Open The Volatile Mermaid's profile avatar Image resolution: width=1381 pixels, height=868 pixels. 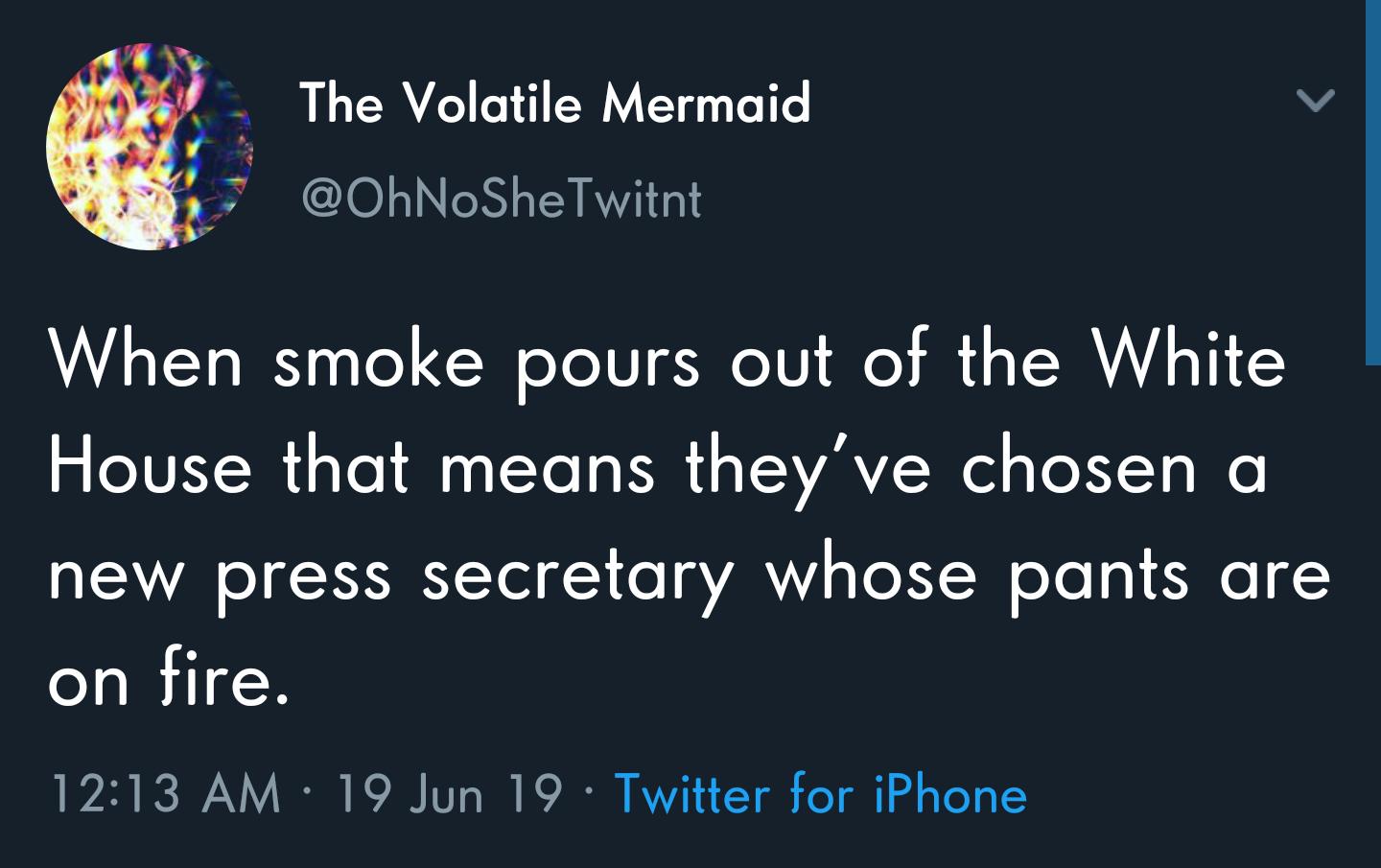[x=150, y=147]
